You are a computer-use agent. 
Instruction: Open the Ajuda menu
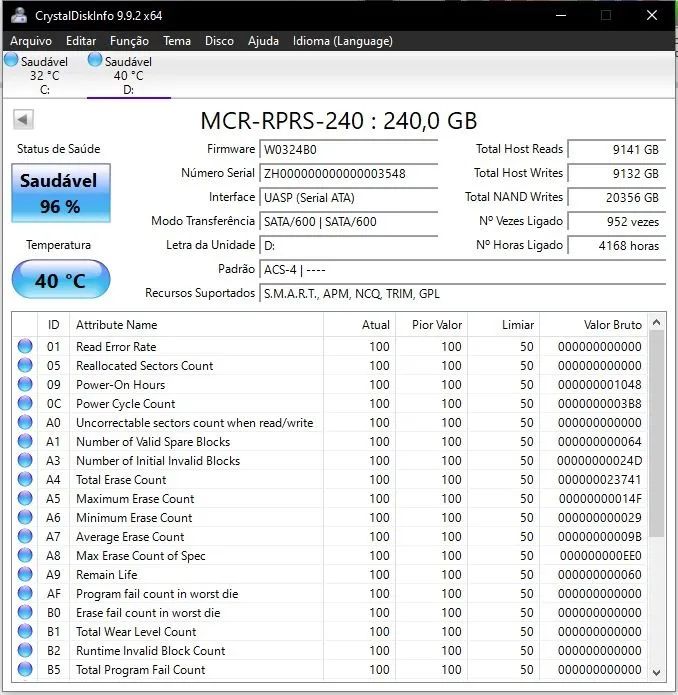263,41
